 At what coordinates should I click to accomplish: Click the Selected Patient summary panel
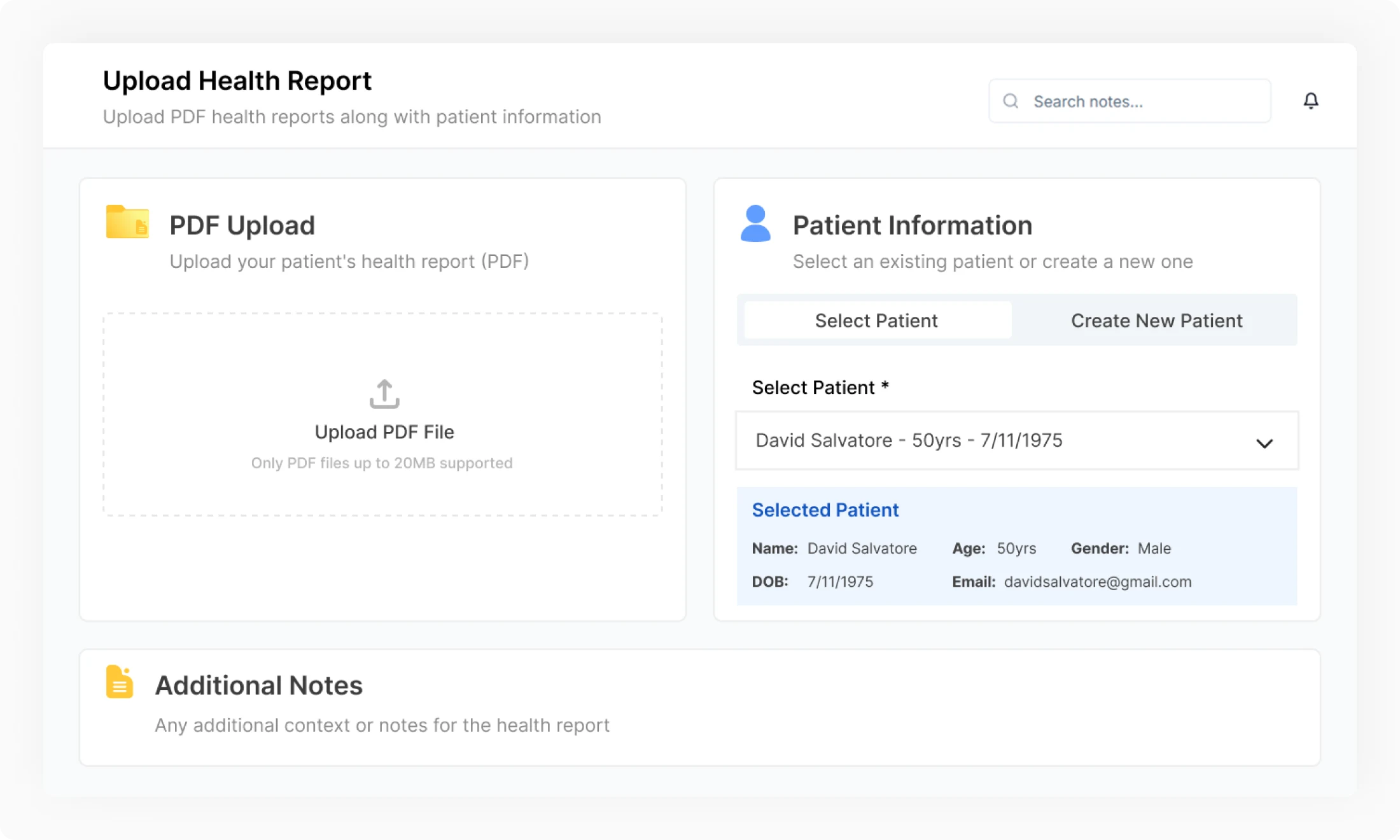click(x=1017, y=546)
